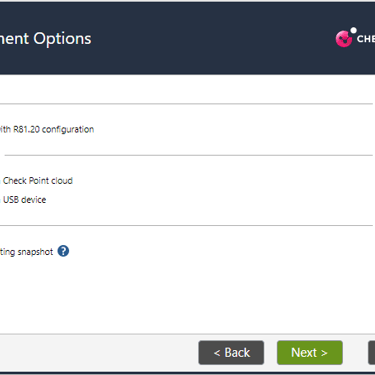Click the dark navy header bar
The image size is (375, 375).
coord(187,38)
